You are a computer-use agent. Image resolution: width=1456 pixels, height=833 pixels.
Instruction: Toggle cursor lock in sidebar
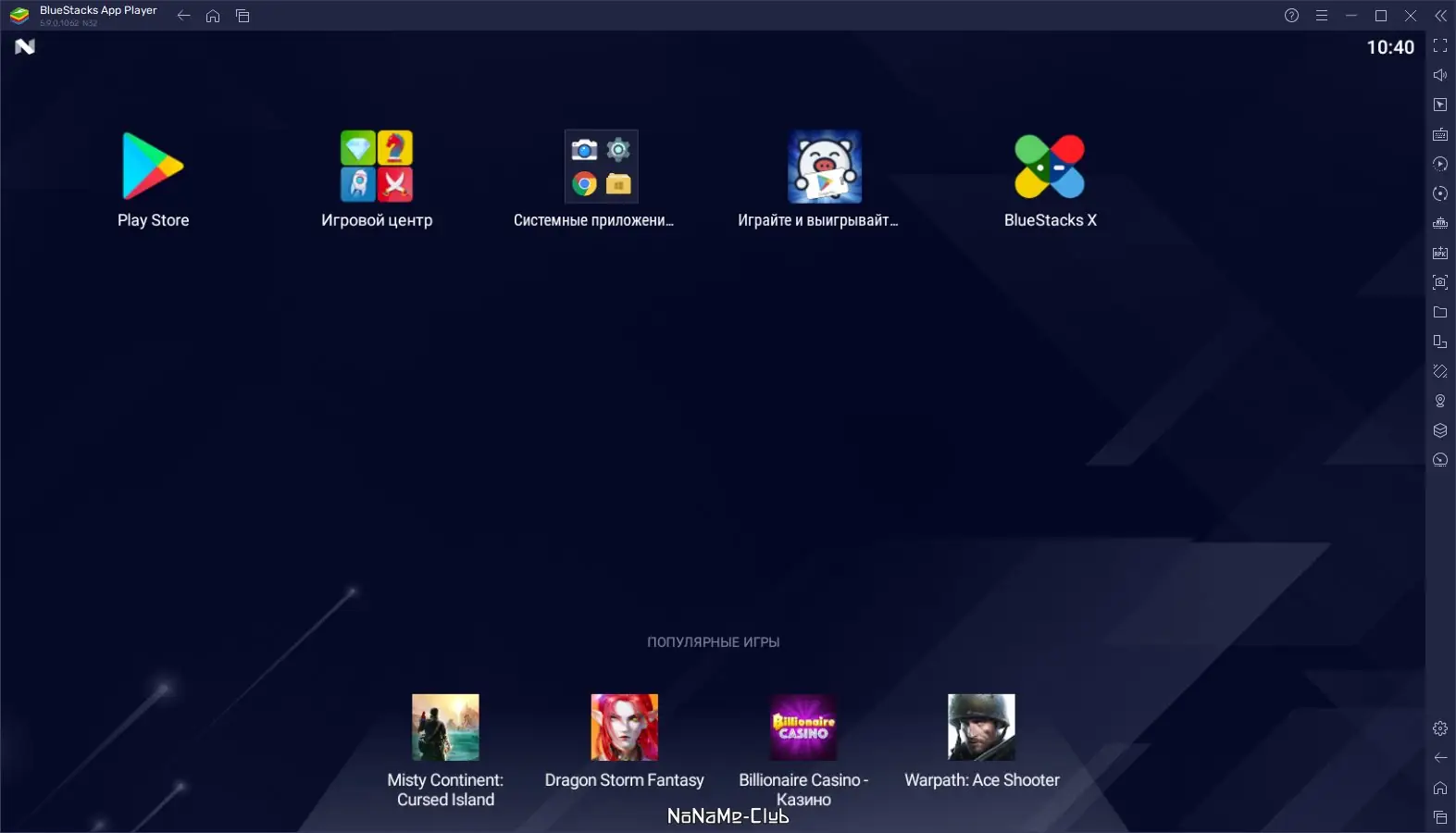[1440, 105]
